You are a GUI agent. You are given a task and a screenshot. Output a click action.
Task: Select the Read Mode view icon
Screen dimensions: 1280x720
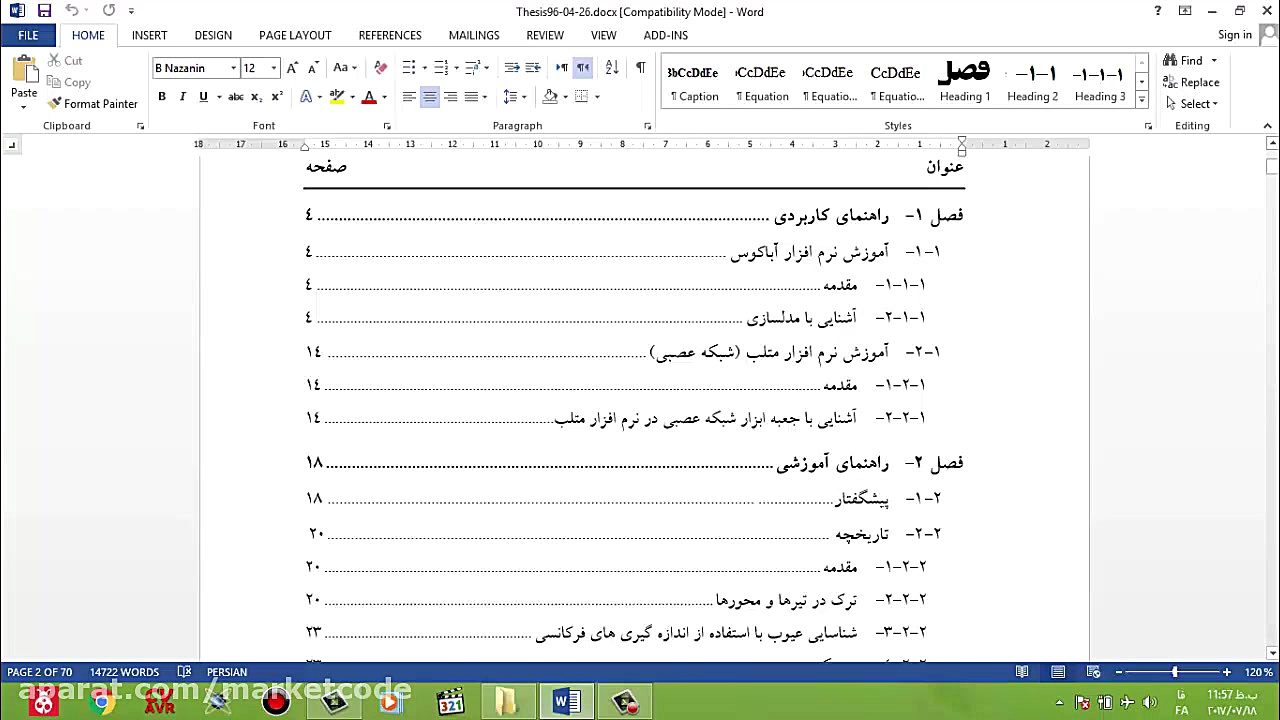1021,672
